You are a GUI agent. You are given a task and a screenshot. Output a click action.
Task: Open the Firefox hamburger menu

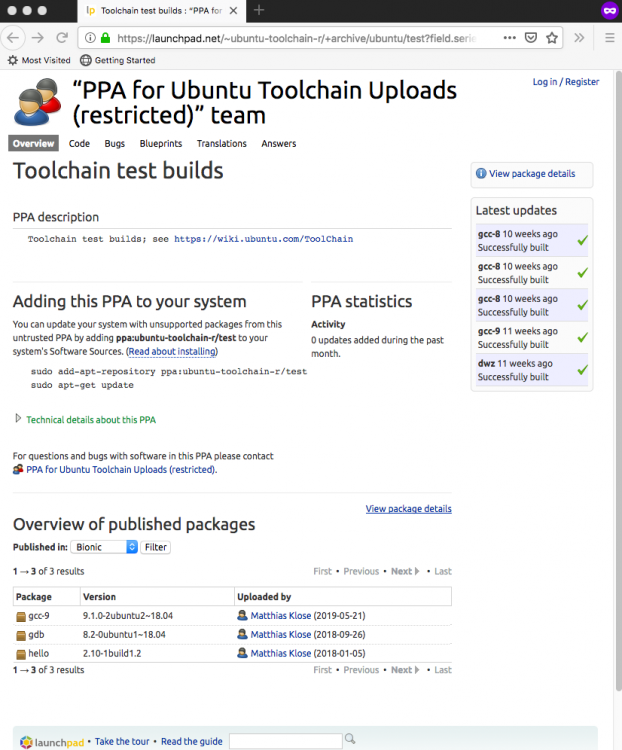[x=609, y=38]
